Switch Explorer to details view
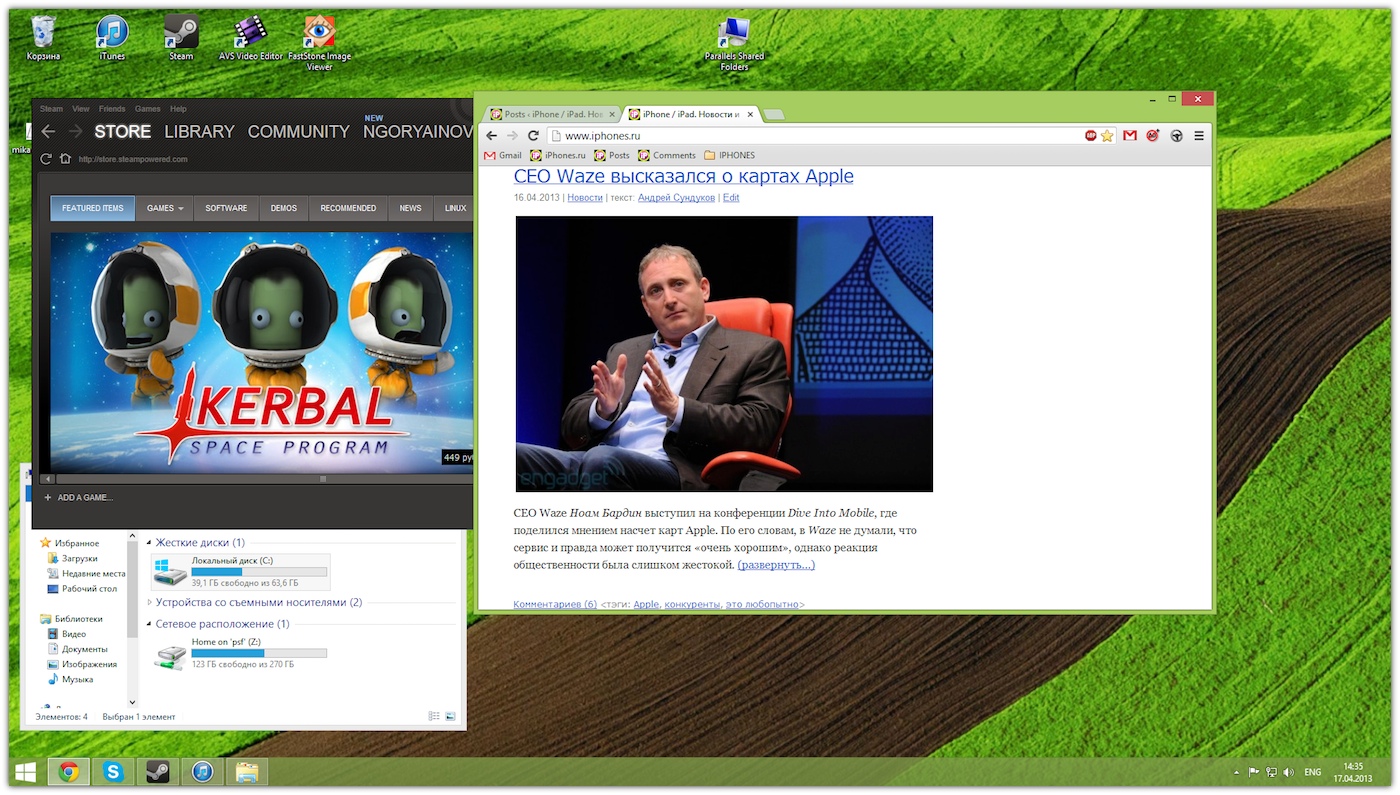The width and height of the screenshot is (1400, 795). click(x=434, y=716)
